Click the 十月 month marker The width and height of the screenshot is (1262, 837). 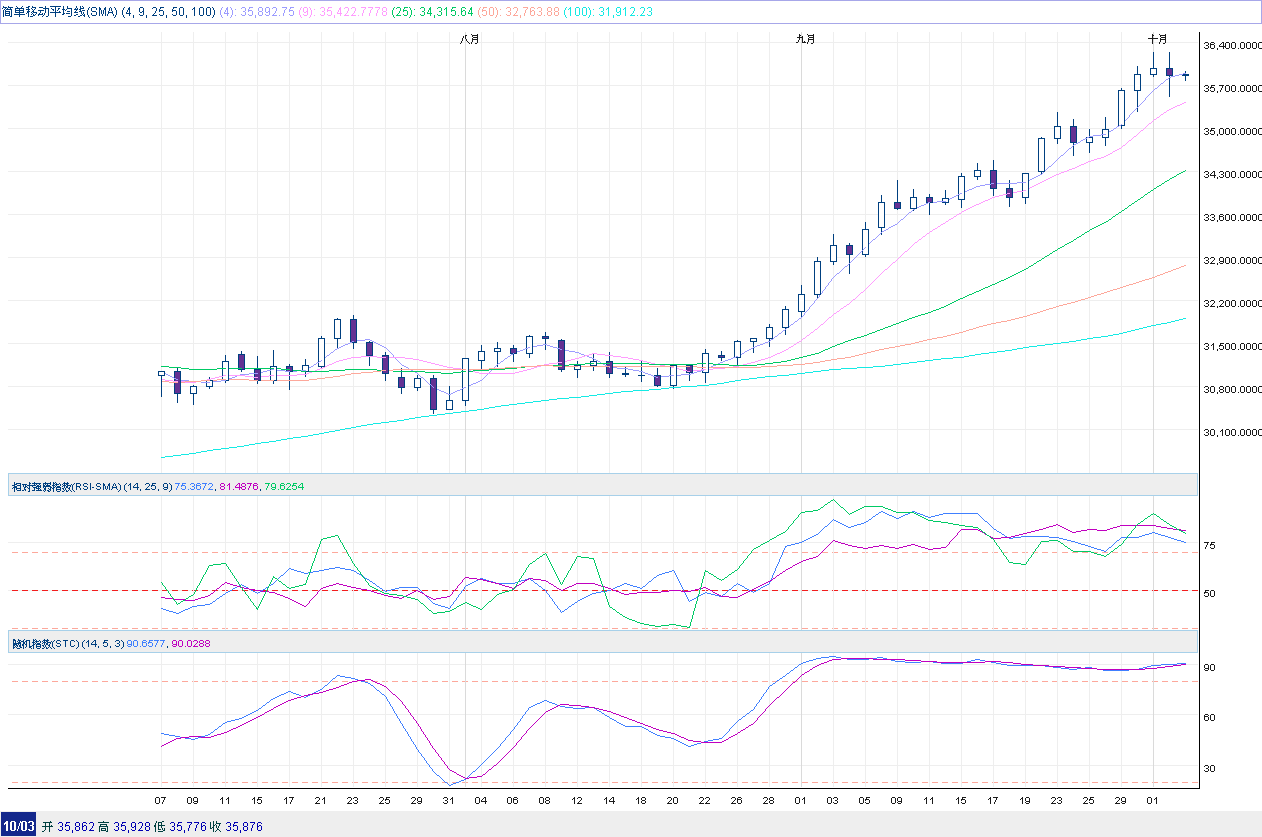pos(1157,39)
